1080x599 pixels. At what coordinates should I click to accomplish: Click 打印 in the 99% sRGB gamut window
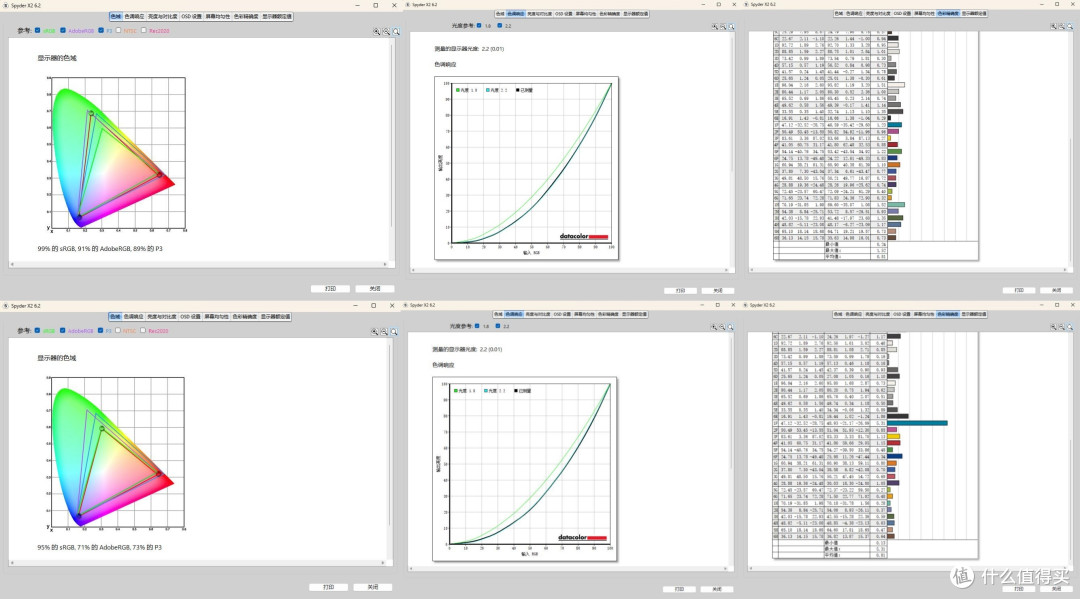[330, 288]
